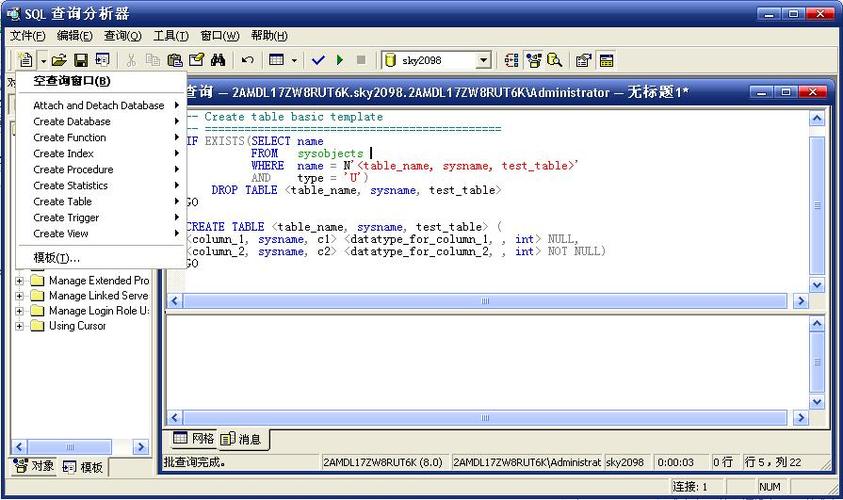Click the Undo arrow icon

(x=247, y=61)
